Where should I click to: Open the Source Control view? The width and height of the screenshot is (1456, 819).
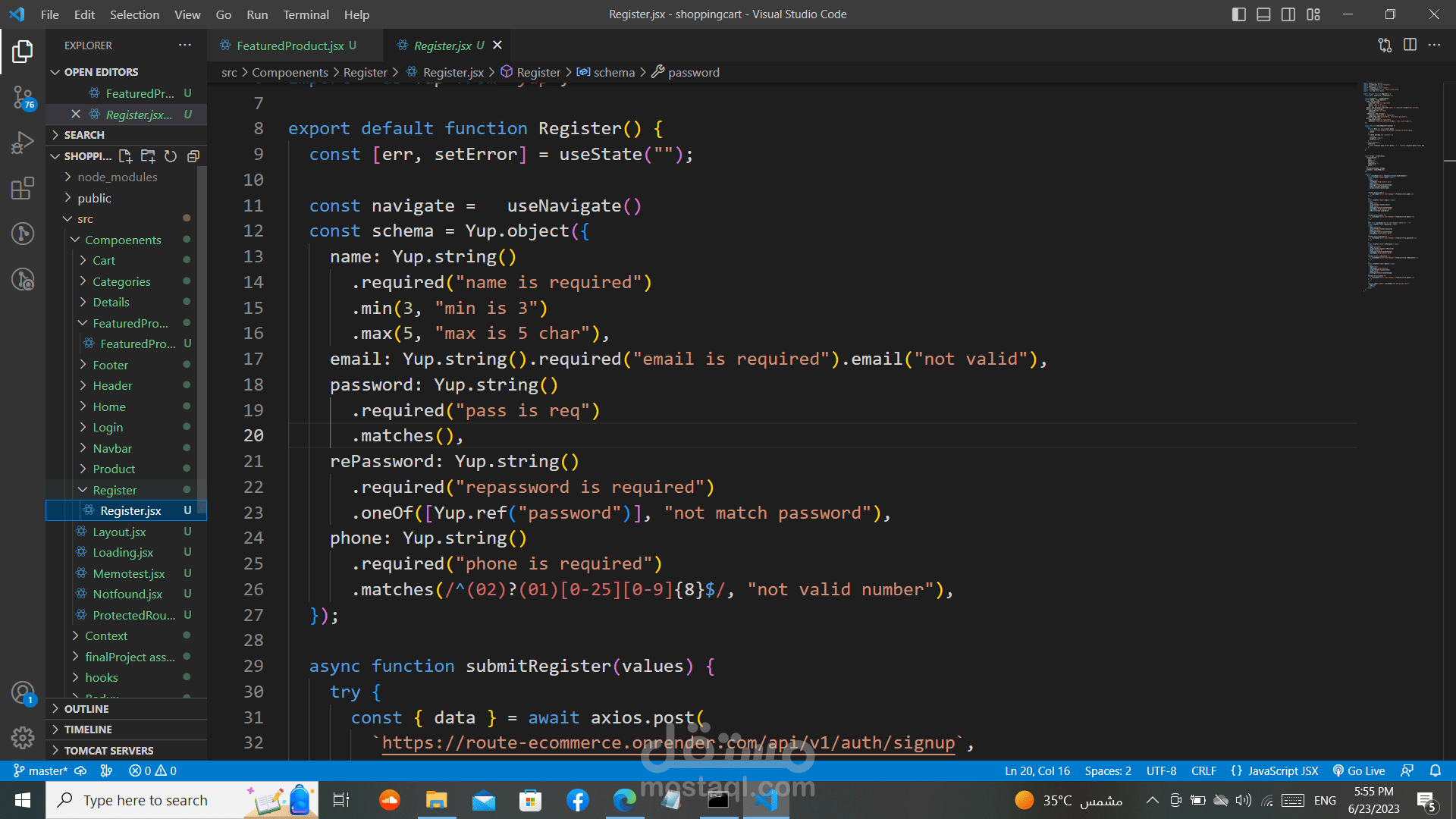coord(23,97)
